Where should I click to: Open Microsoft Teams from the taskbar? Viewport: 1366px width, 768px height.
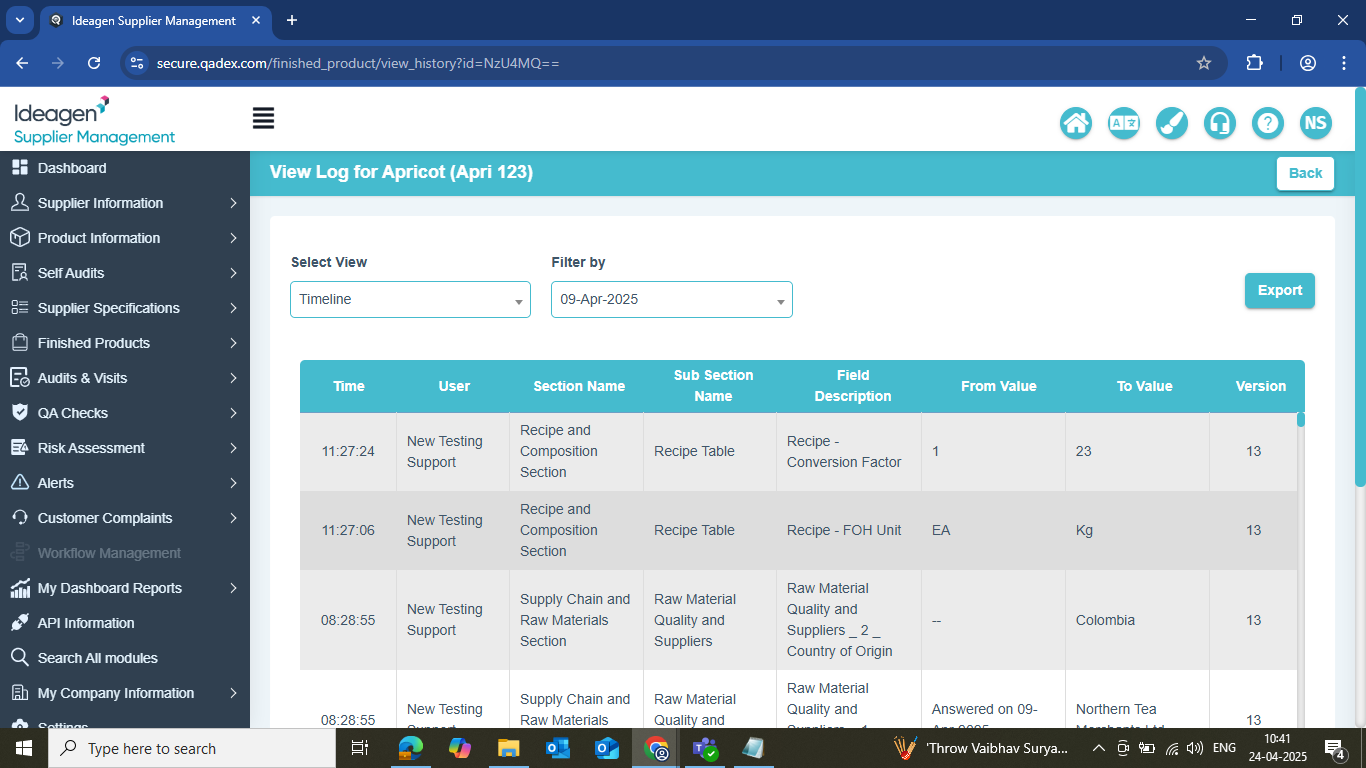(706, 748)
